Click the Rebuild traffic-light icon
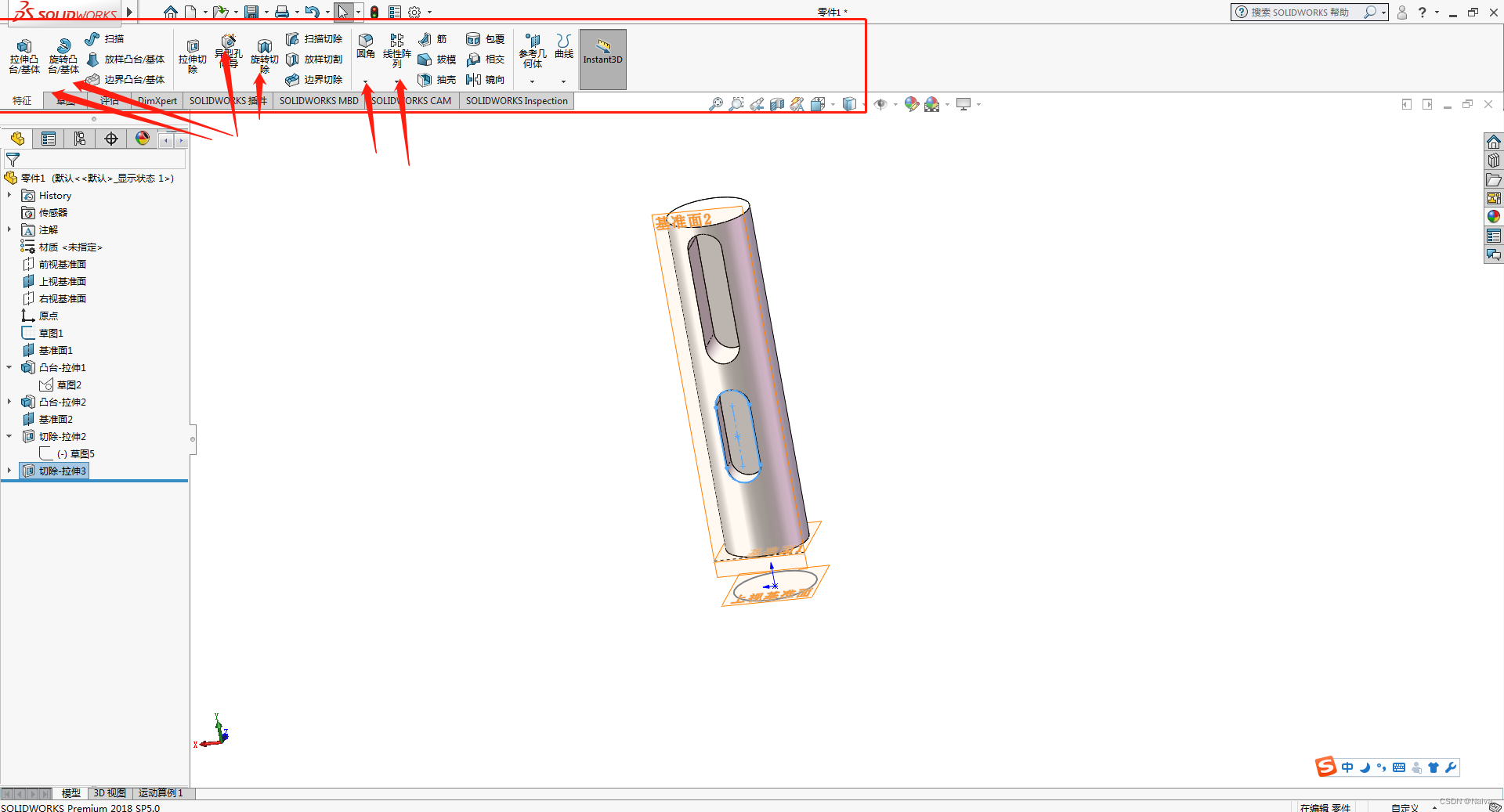 (x=374, y=12)
